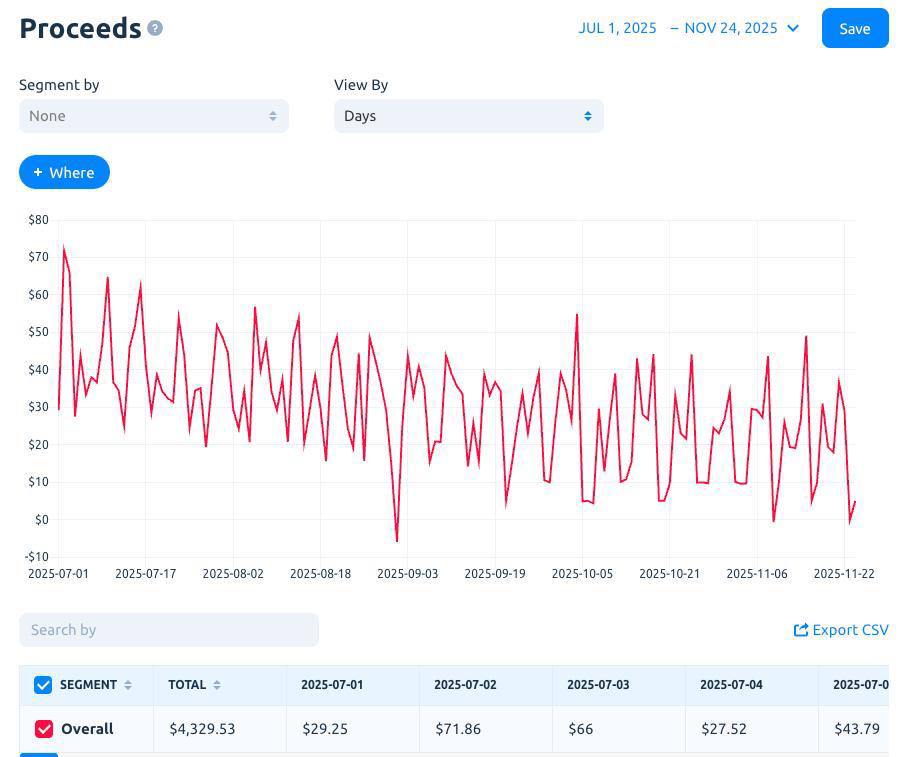Click the Export CSV icon
The image size is (907, 757).
(x=801, y=630)
